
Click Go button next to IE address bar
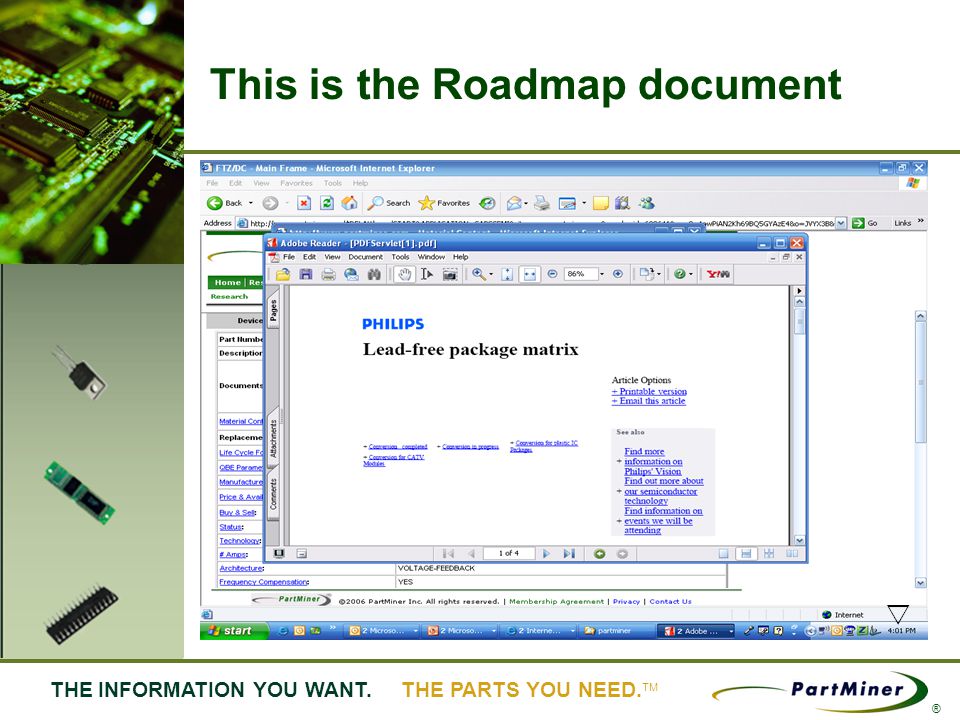(x=864, y=223)
